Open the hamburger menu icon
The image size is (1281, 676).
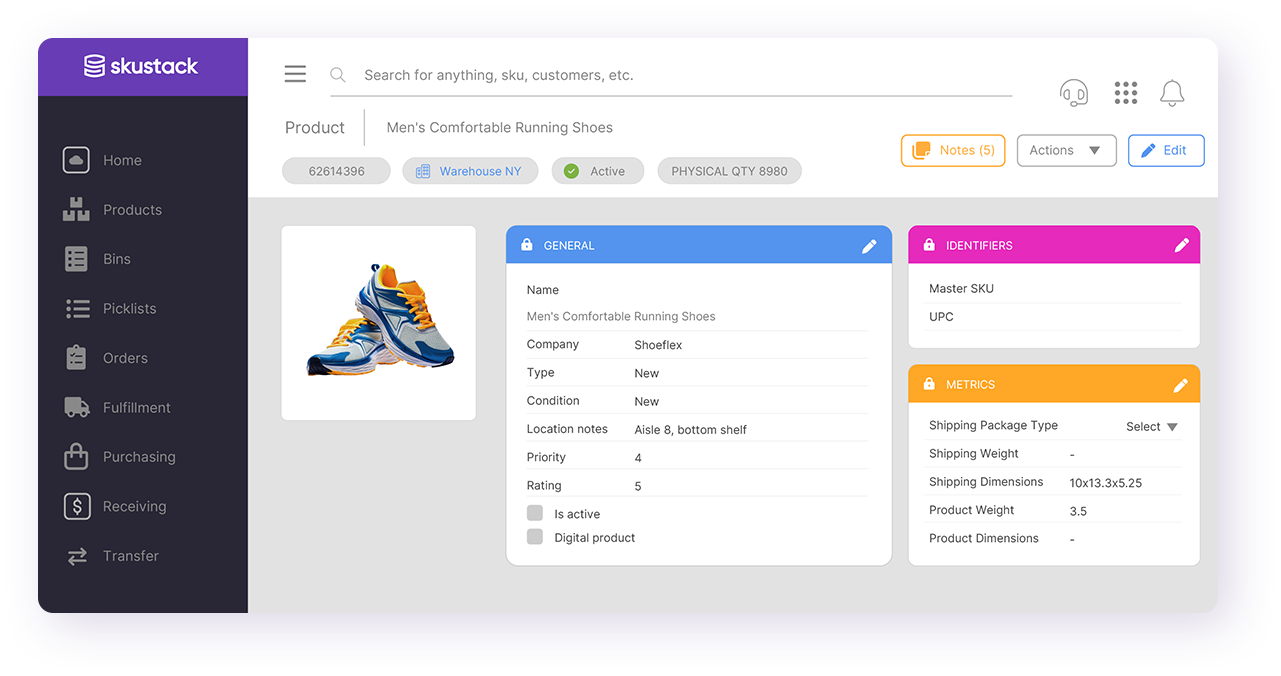(x=295, y=74)
